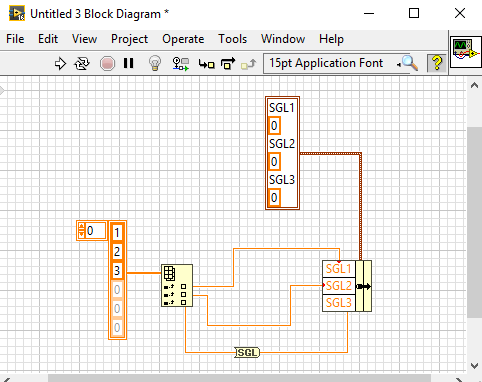482x382 pixels.
Task: Click the array index stepper control
Action: [x=81, y=231]
